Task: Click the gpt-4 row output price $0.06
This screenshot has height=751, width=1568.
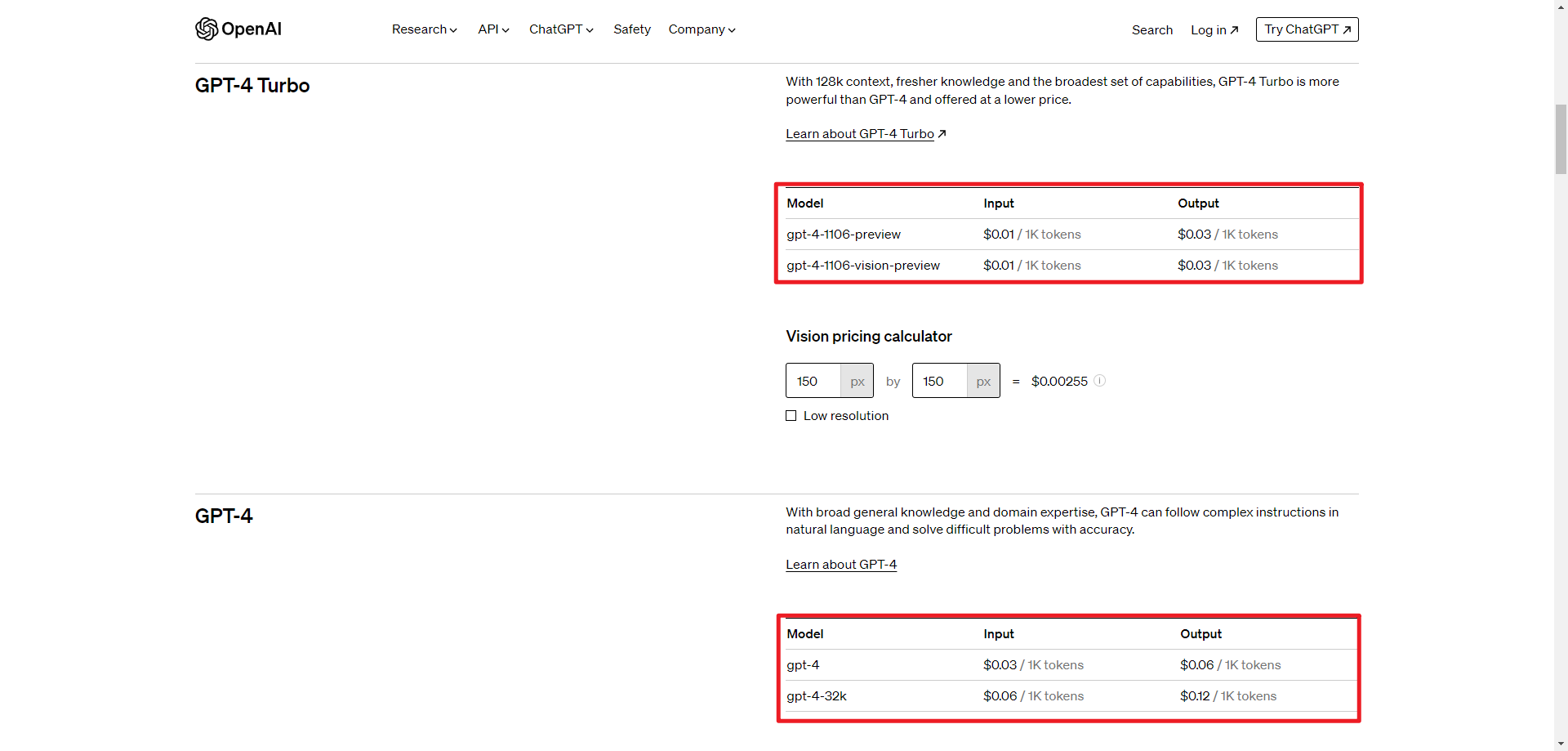Action: (x=1196, y=665)
